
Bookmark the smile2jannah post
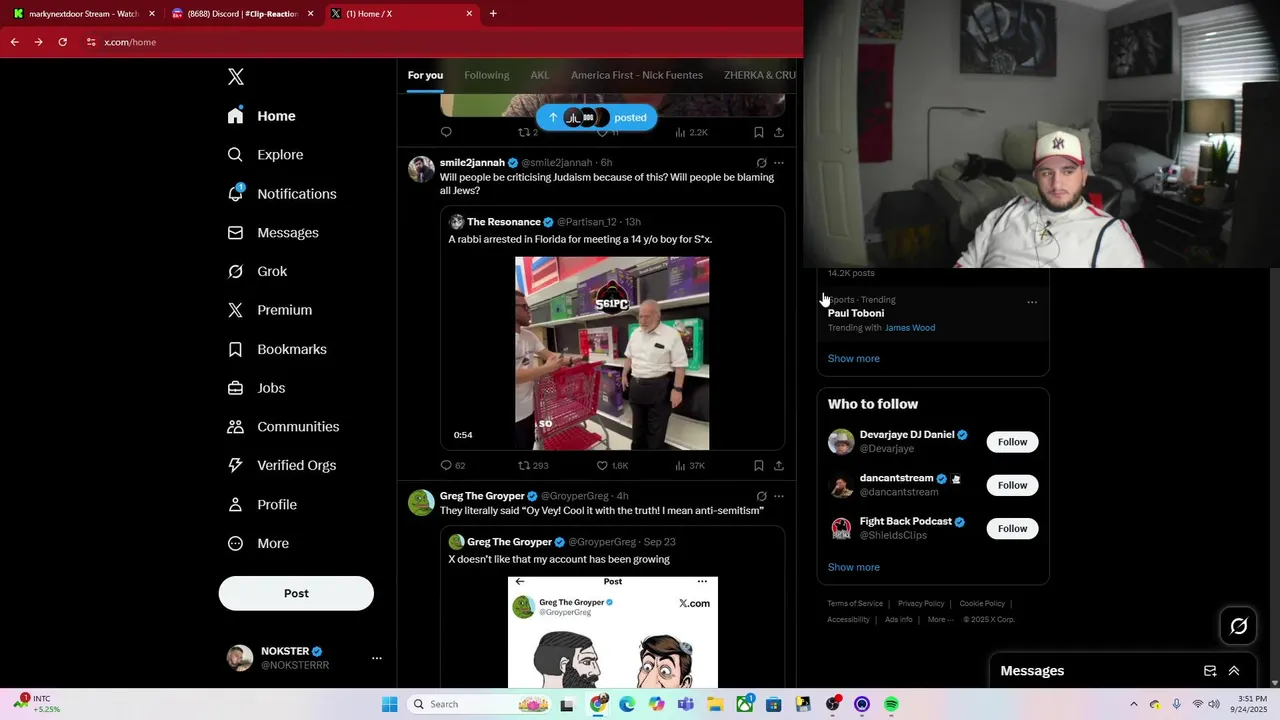[x=759, y=465]
